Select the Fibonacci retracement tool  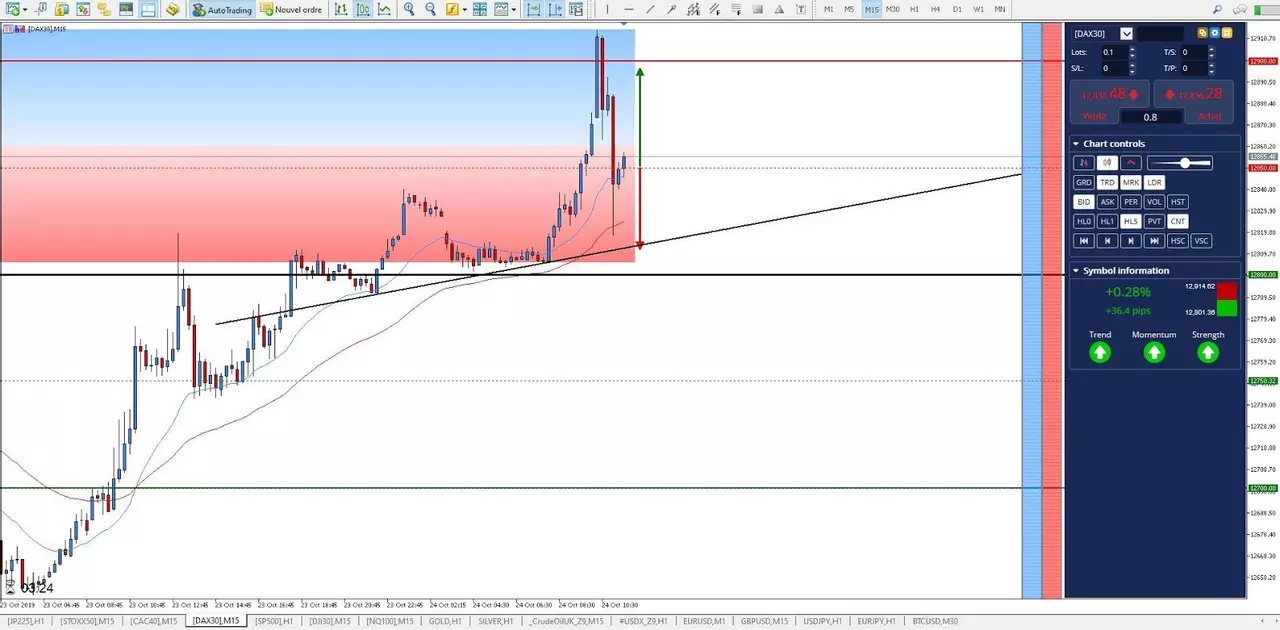736,9
